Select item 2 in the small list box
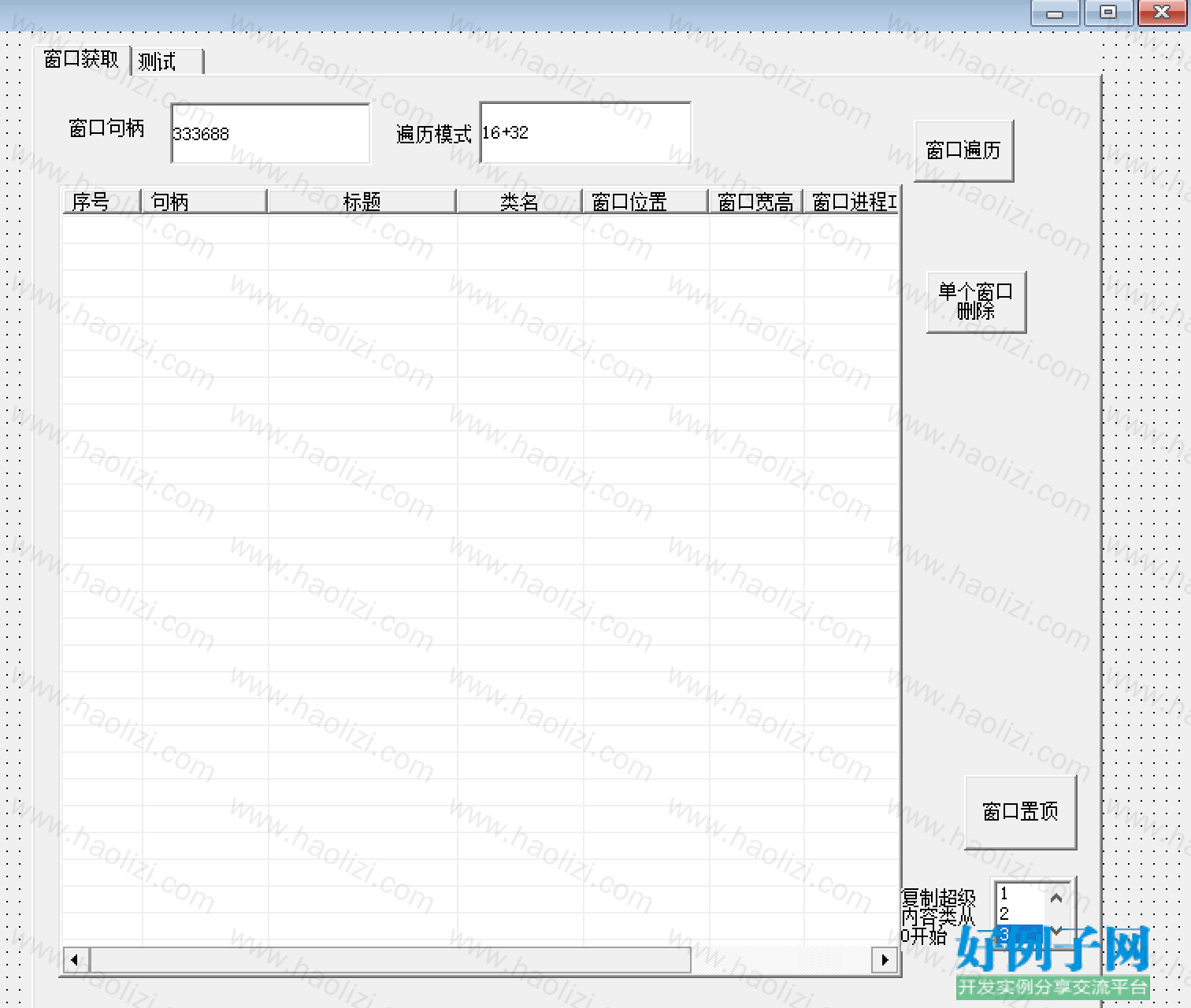This screenshot has width=1191, height=1008. (1019, 913)
